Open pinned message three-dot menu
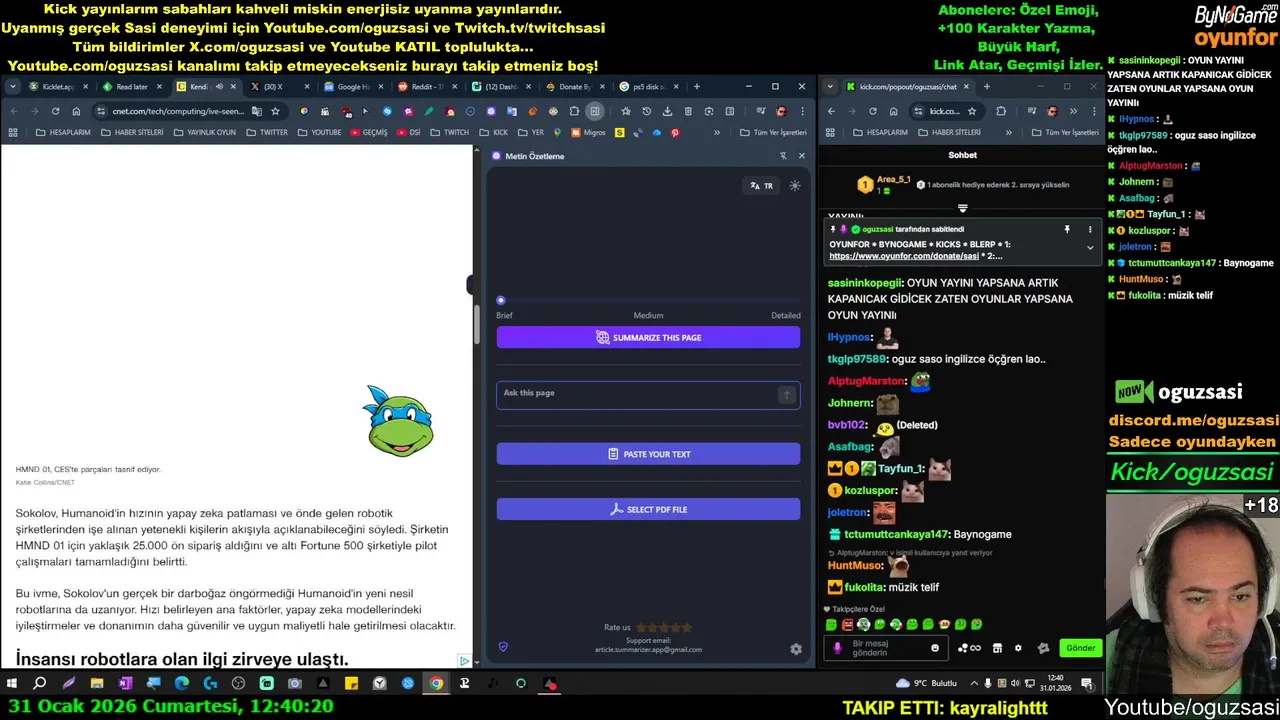Viewport: 1280px width, 720px height. [1090, 229]
